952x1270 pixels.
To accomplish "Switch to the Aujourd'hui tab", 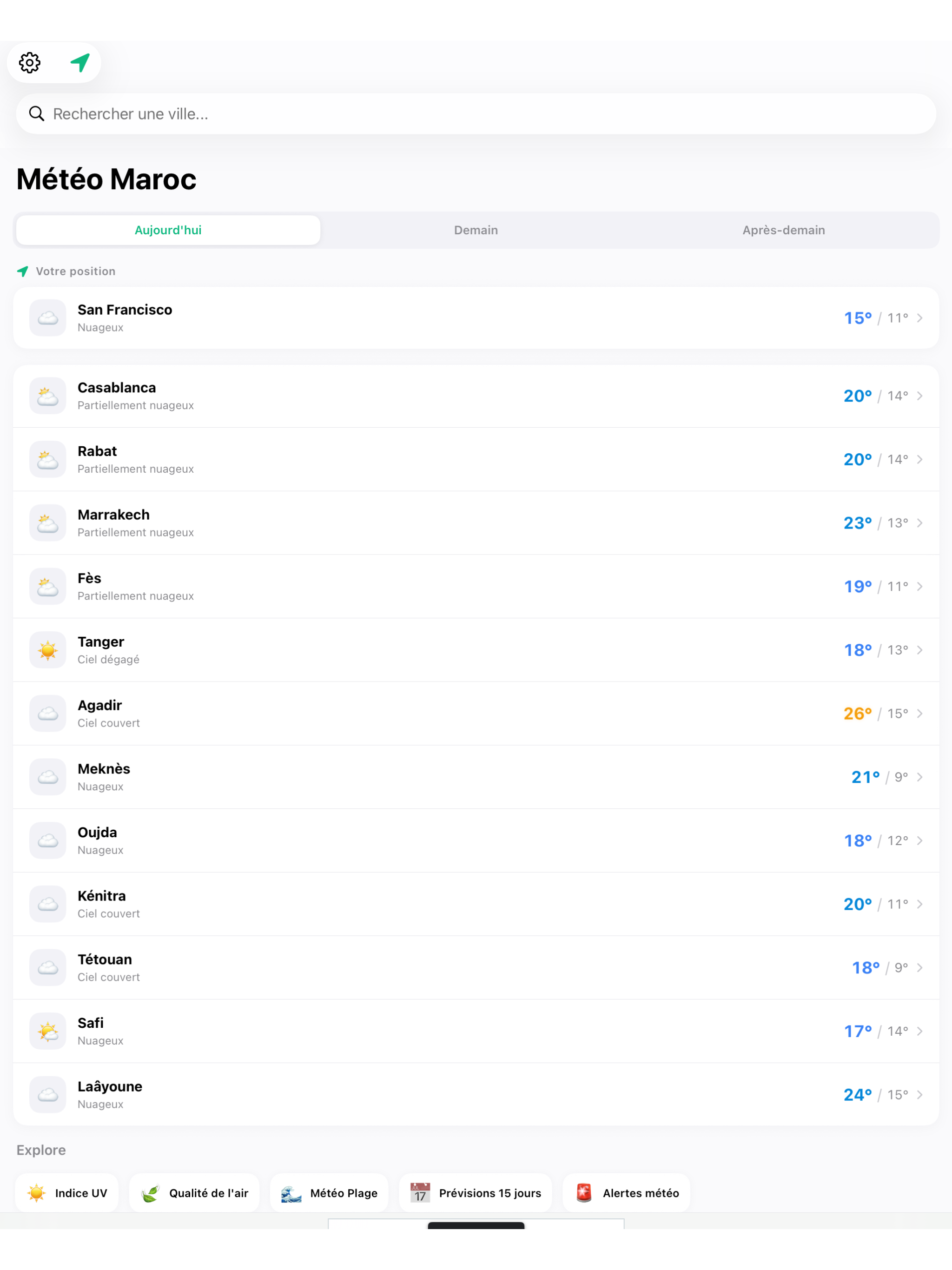I will [168, 230].
